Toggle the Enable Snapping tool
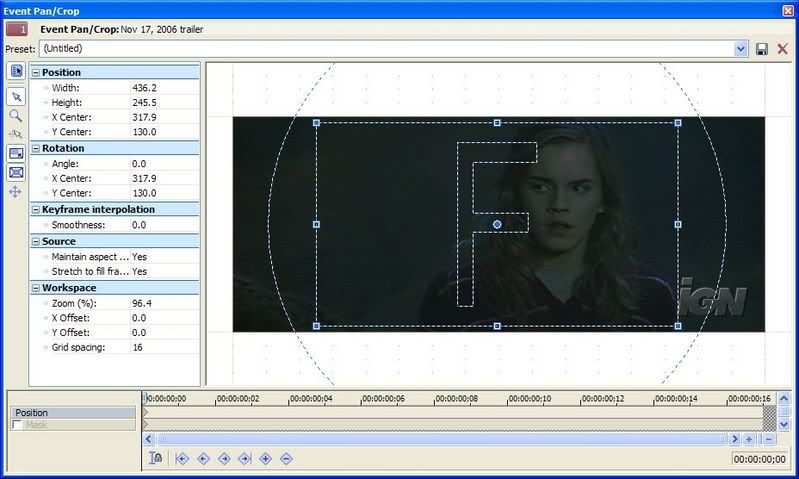The height and width of the screenshot is (479, 799). [16, 135]
